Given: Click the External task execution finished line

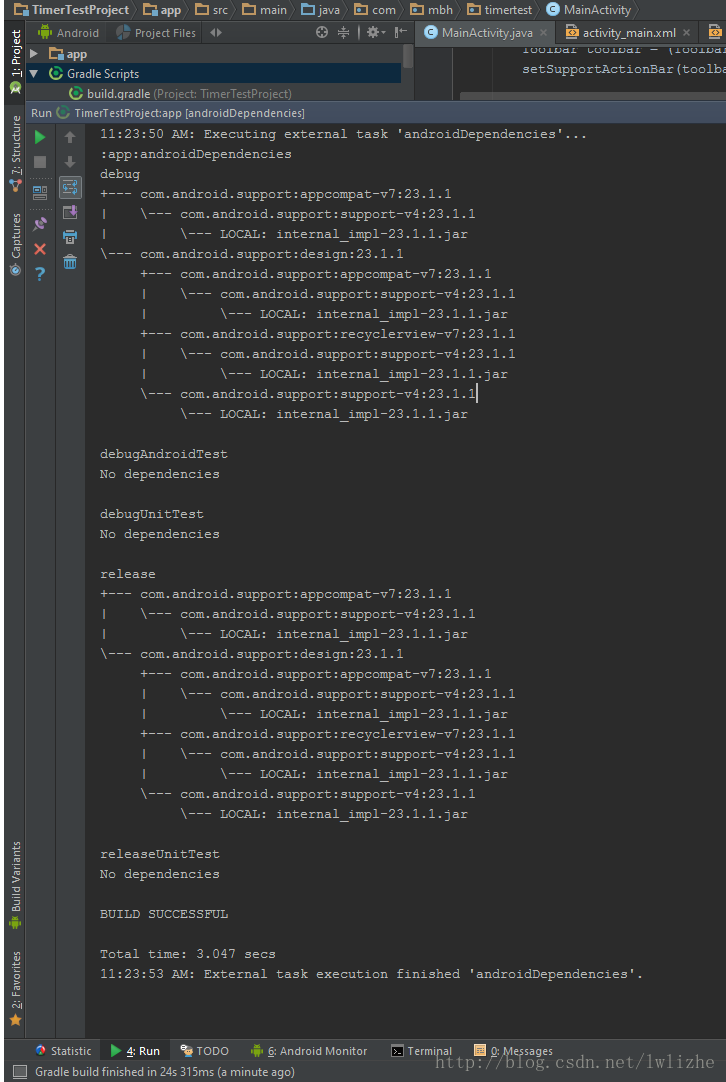Looking at the screenshot, I should [x=371, y=974].
